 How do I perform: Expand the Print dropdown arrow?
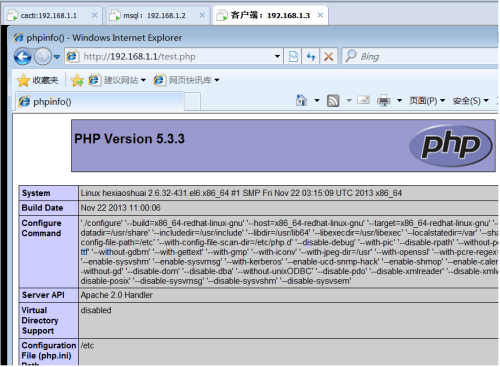(399, 100)
